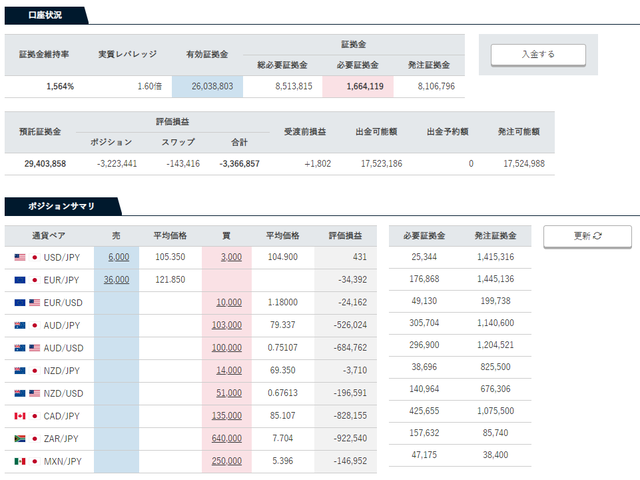The image size is (640, 480).
Task: Open the EUR/JPY sell quantity 36,000 link
Action: 116,280
